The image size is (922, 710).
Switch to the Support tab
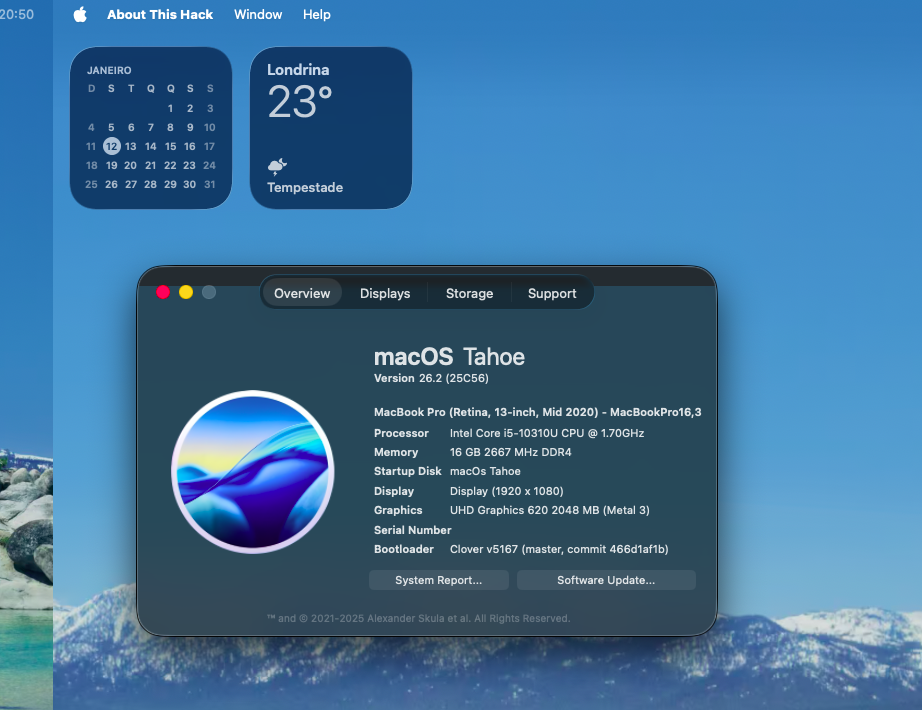coord(552,293)
